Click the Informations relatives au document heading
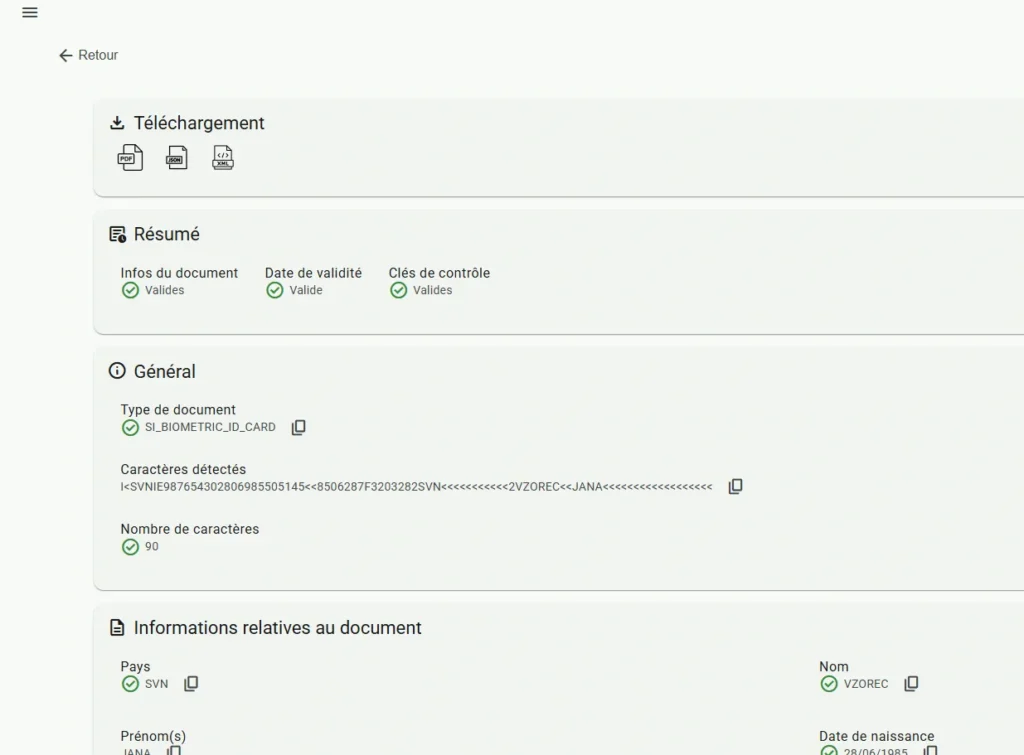The height and width of the screenshot is (755, 1024). point(278,628)
